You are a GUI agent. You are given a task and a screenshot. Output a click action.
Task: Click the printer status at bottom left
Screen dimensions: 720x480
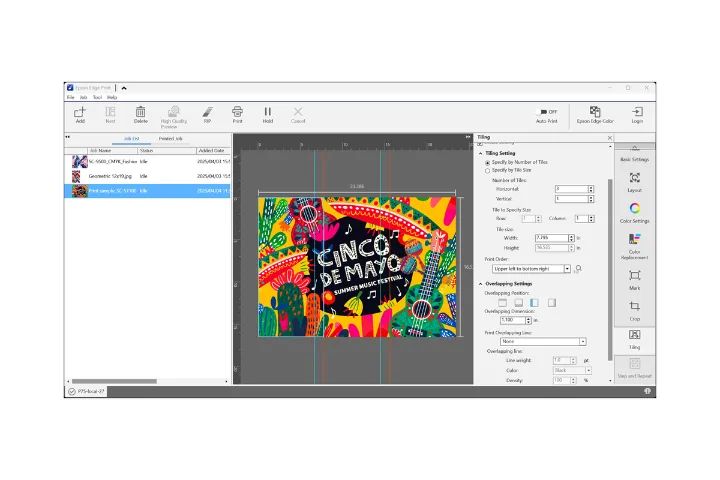86,391
